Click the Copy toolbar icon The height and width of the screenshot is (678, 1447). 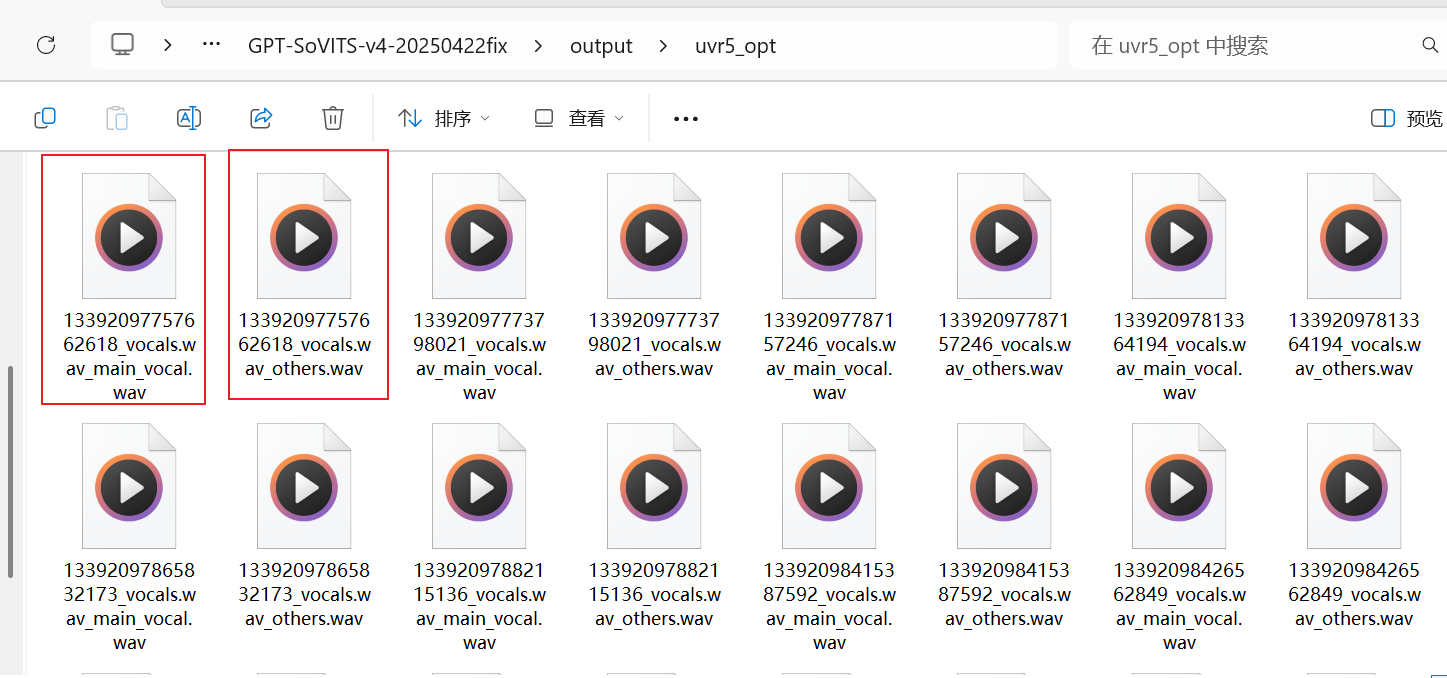pos(45,118)
